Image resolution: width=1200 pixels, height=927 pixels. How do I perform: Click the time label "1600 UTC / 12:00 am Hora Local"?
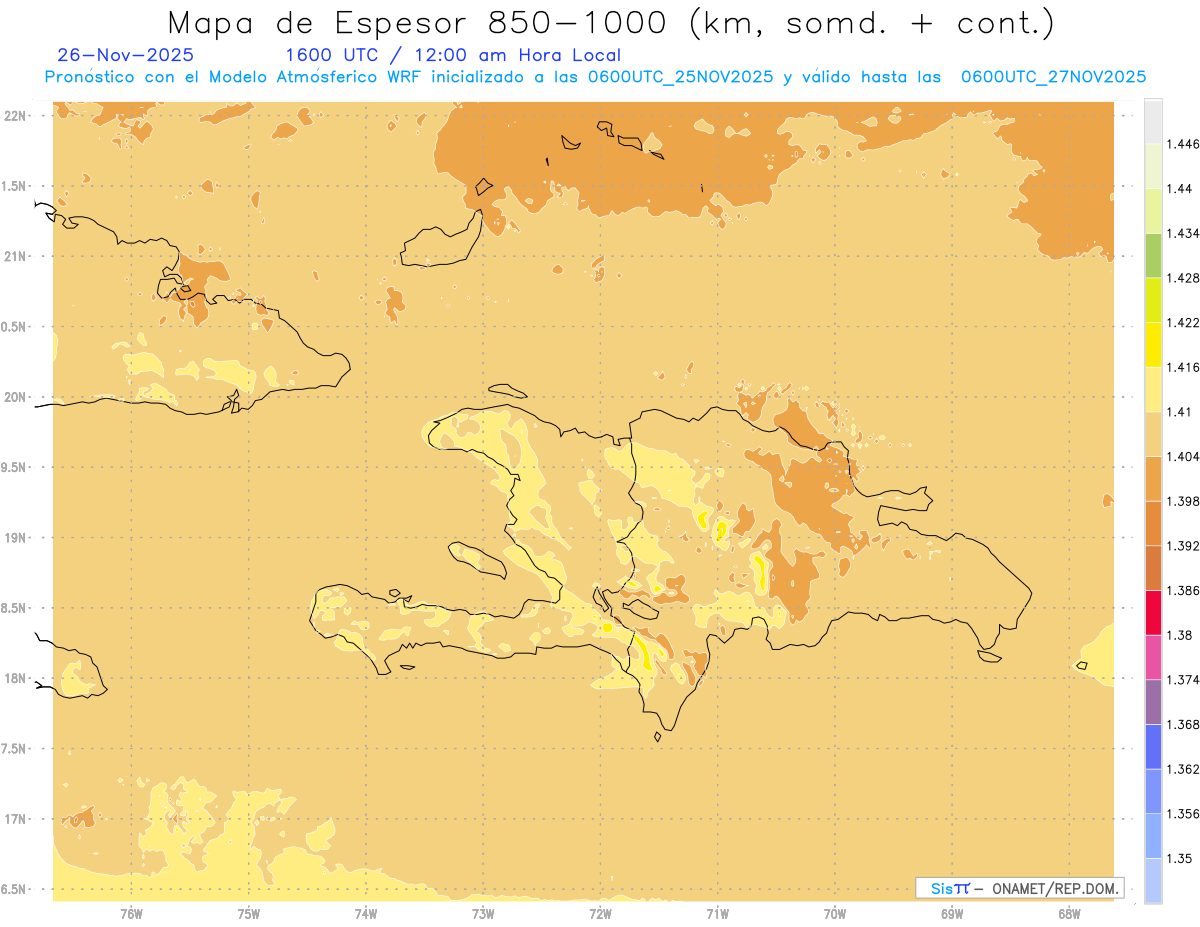tap(453, 55)
